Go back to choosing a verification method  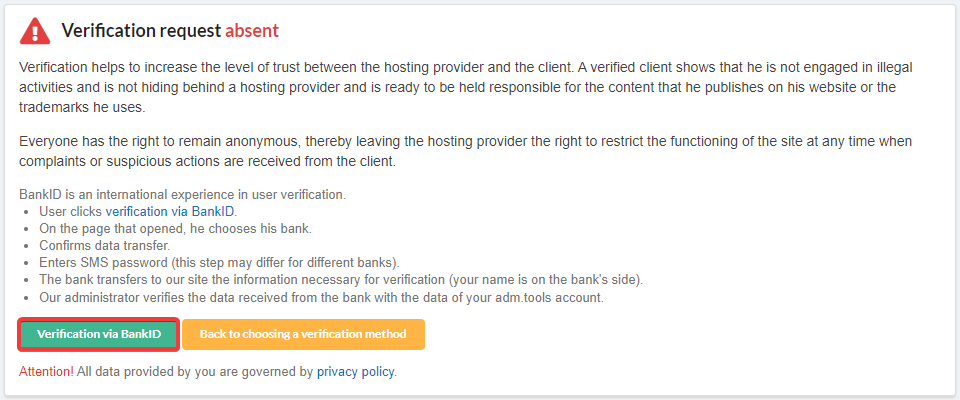click(x=303, y=334)
